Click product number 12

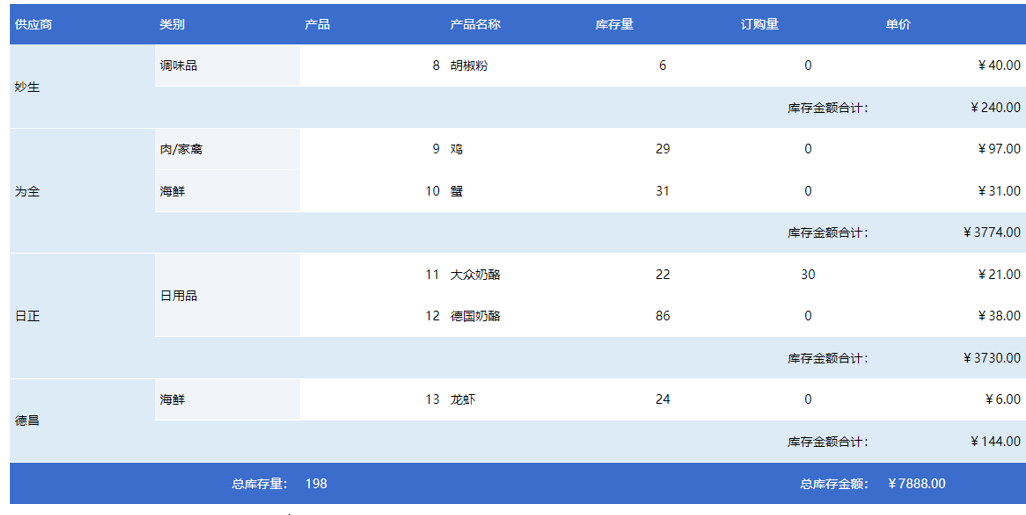433,316
